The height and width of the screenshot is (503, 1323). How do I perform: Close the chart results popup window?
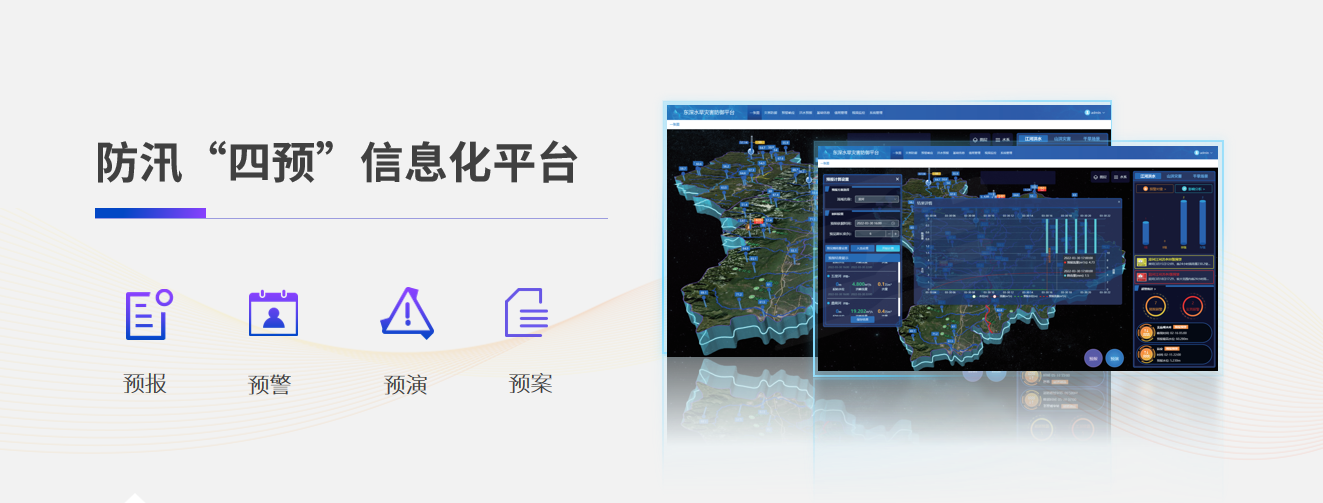(1118, 202)
